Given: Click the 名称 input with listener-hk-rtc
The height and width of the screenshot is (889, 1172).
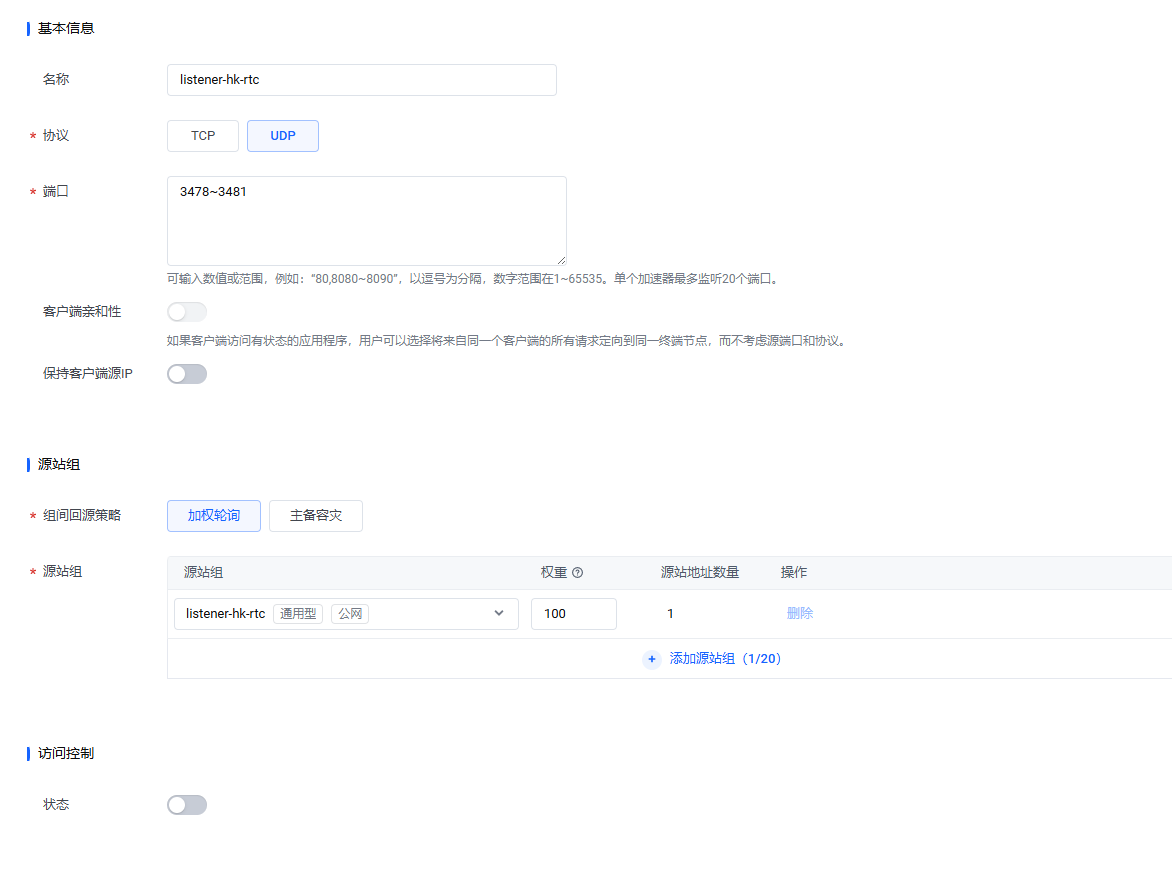Looking at the screenshot, I should pos(362,80).
